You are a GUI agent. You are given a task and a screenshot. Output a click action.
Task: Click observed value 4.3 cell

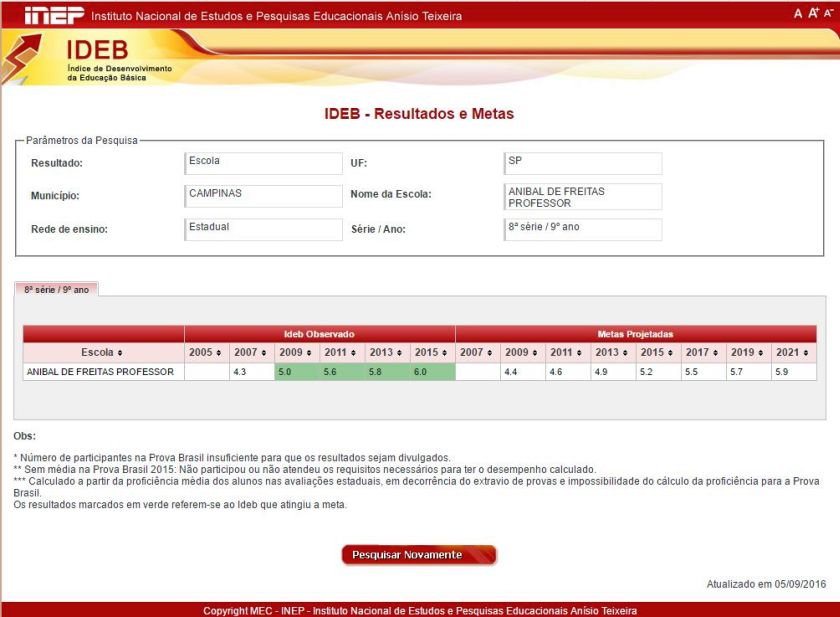(x=251, y=372)
